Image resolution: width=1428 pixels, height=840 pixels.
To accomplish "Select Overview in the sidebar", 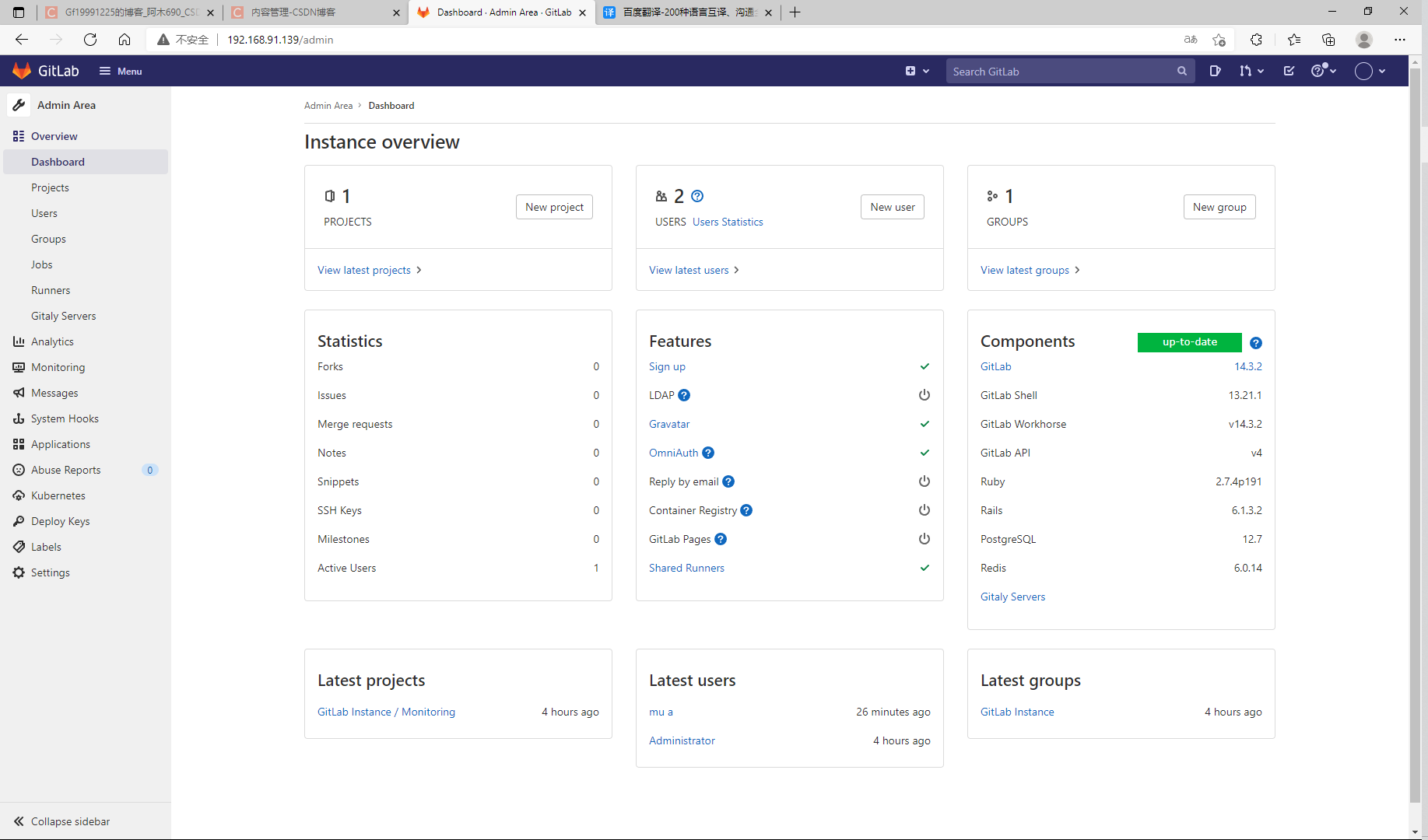I will (54, 136).
